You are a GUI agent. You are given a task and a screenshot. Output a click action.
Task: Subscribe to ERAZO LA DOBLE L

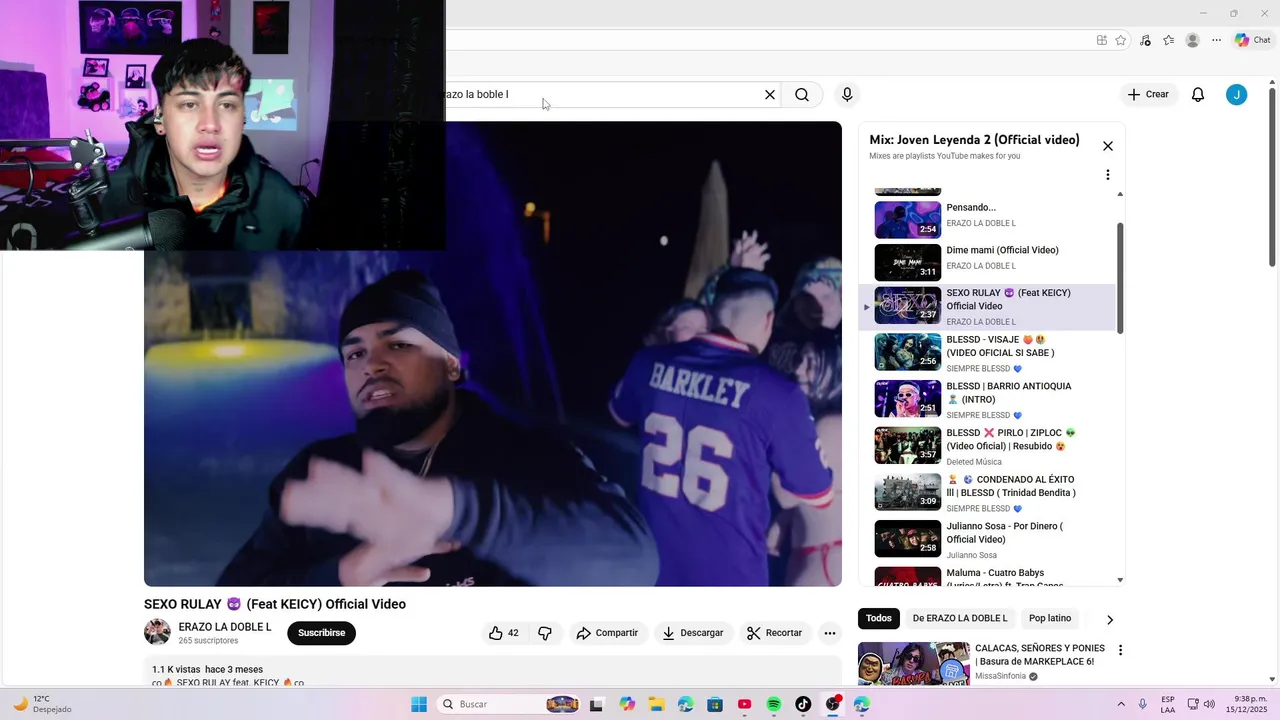(x=321, y=633)
